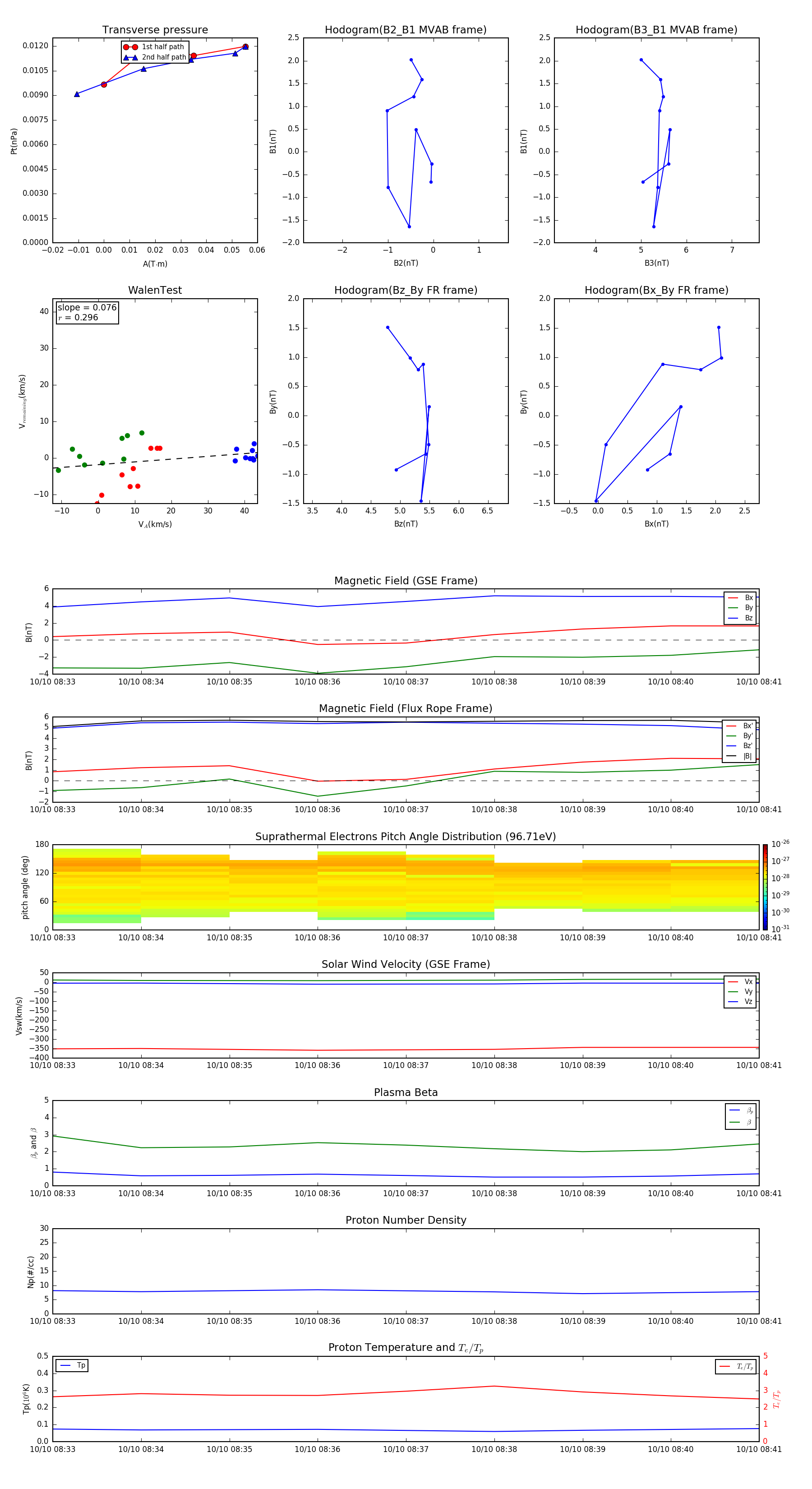Click 'Hodogram(Bx_By FR frame)' title
The width and height of the screenshot is (812, 1489).
tap(656, 290)
